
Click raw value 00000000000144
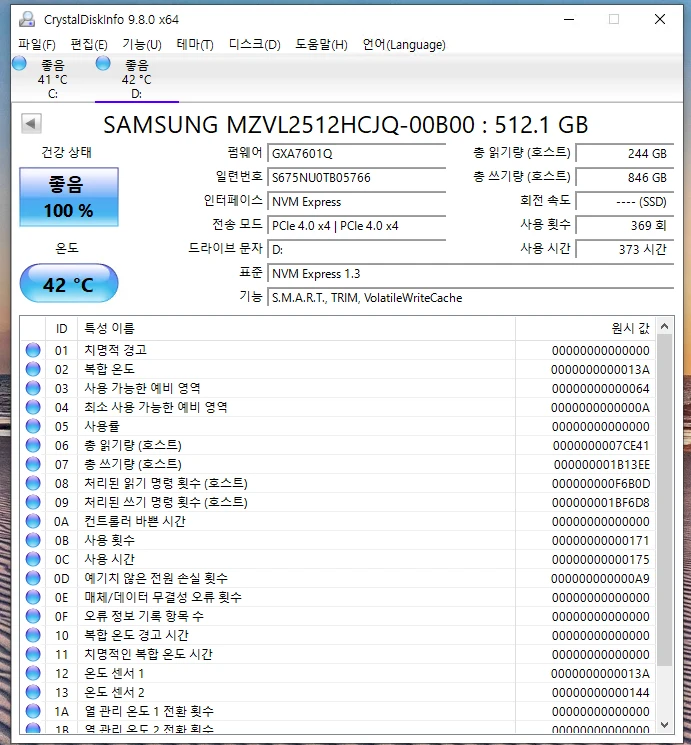pyautogui.click(x=601, y=693)
